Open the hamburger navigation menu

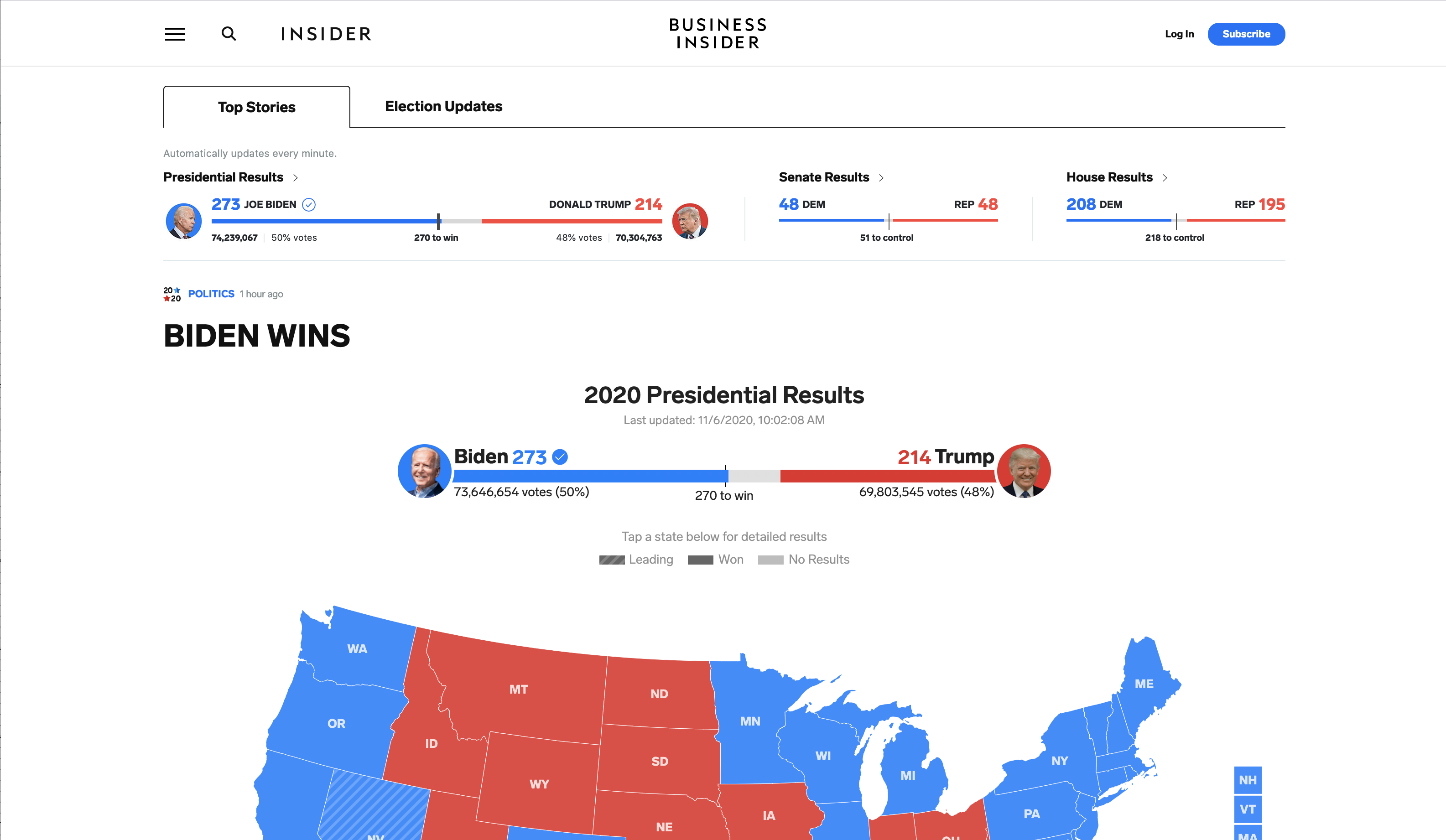point(175,34)
